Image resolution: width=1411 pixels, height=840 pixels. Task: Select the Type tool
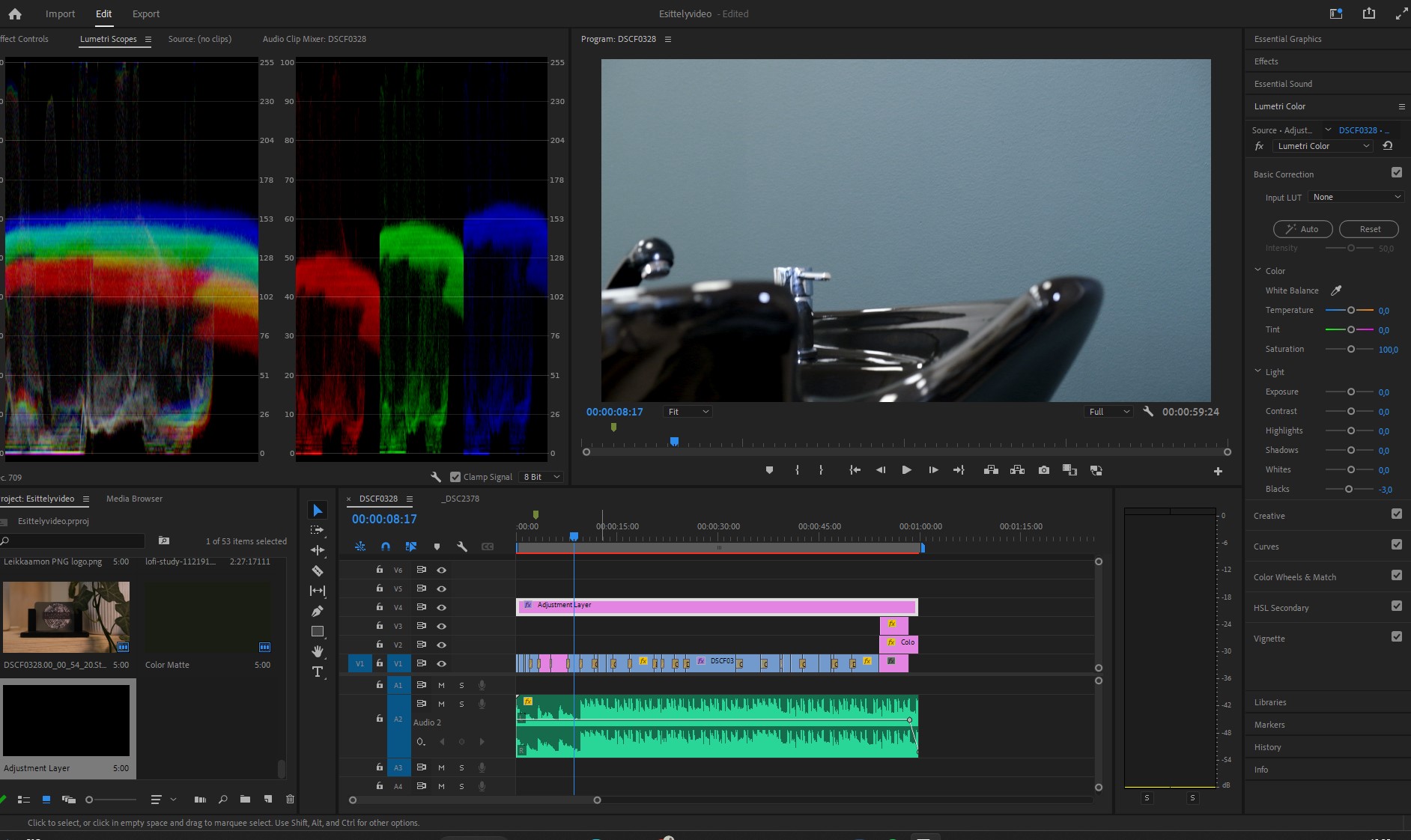click(x=318, y=672)
